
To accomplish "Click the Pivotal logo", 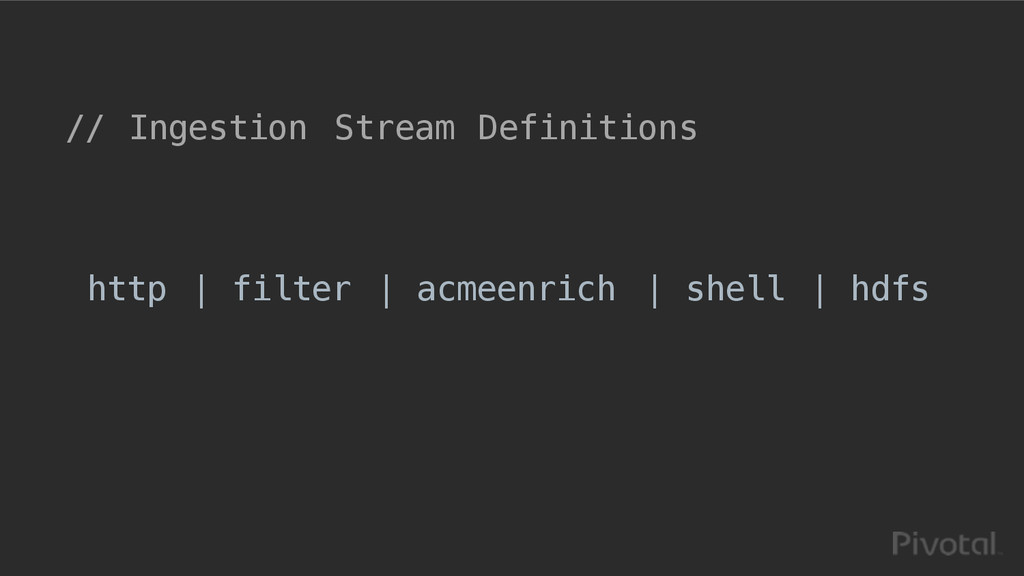I will click(x=946, y=545).
